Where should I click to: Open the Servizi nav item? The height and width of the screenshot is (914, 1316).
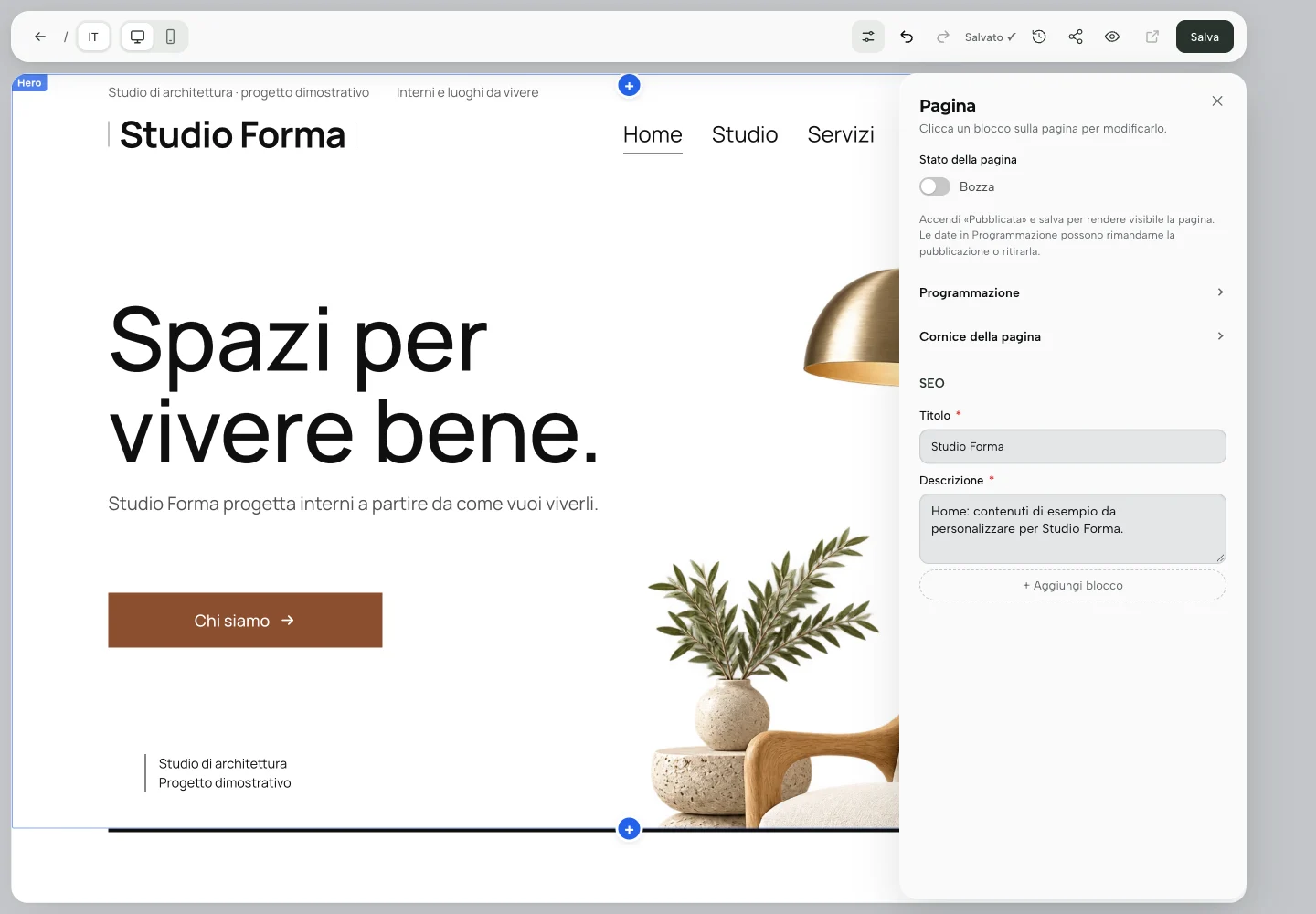pos(841,135)
